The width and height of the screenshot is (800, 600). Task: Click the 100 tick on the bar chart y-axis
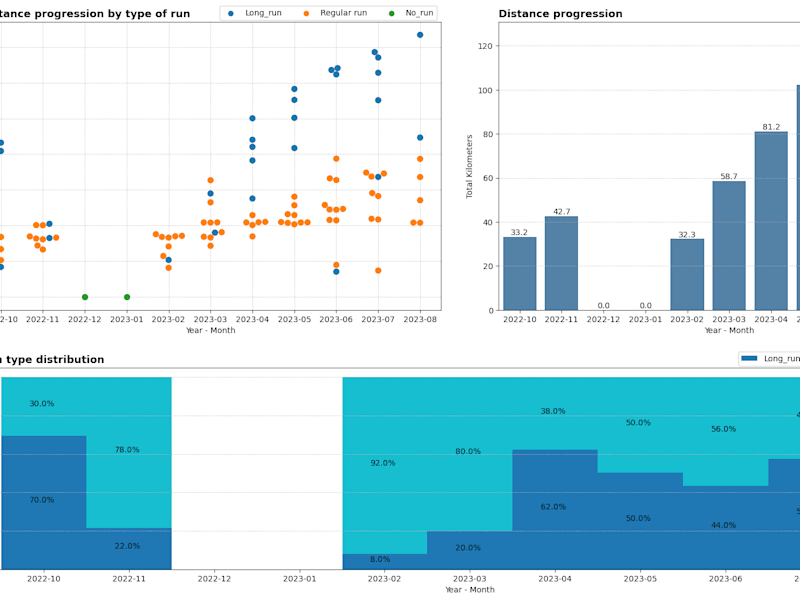click(x=485, y=90)
